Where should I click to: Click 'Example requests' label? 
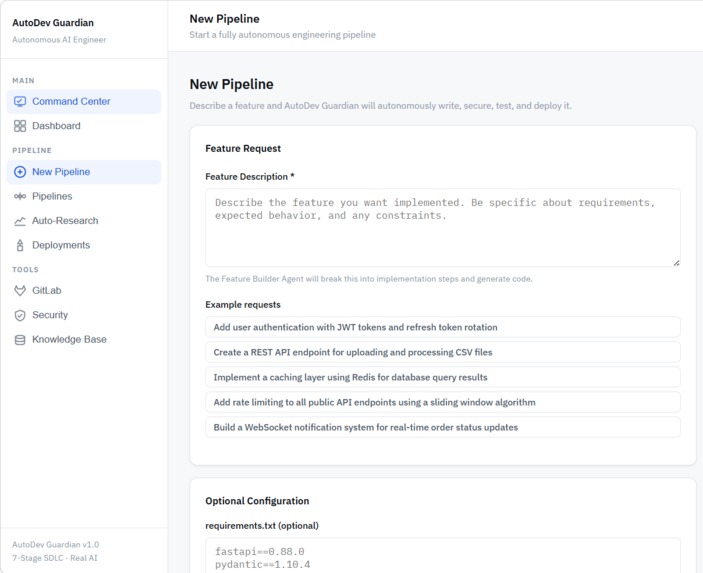(243, 305)
